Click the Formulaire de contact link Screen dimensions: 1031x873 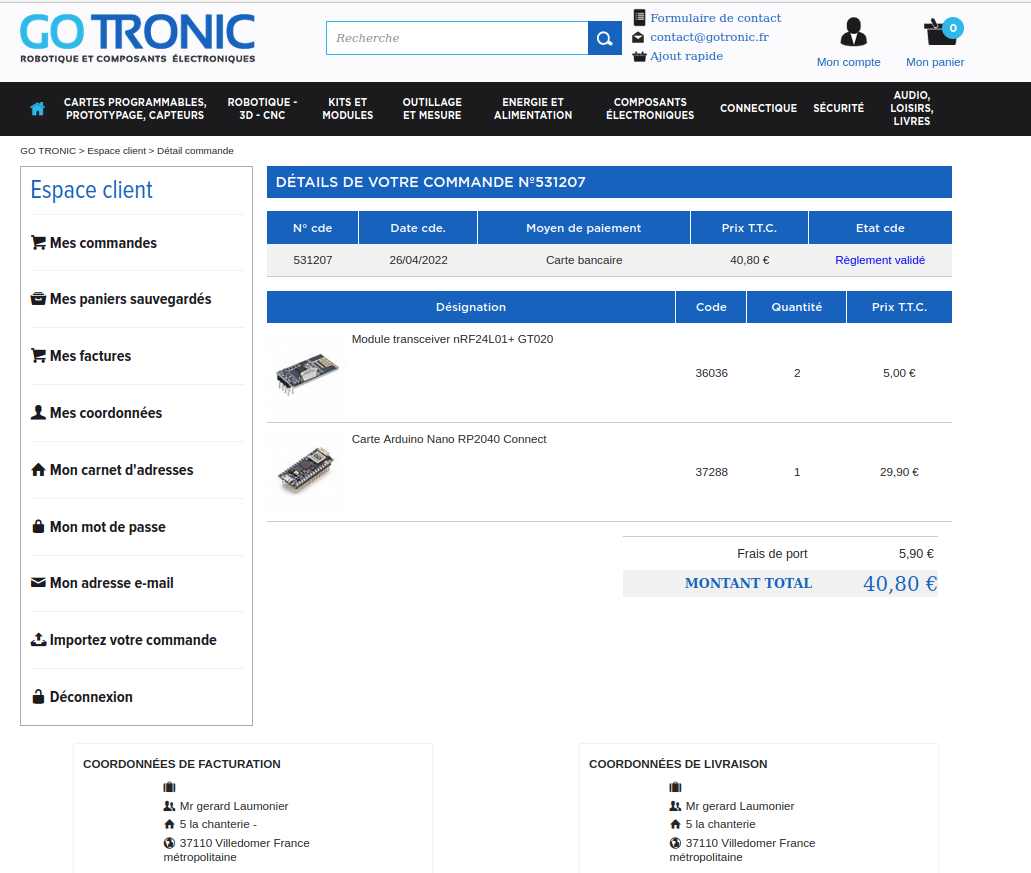[x=715, y=18]
